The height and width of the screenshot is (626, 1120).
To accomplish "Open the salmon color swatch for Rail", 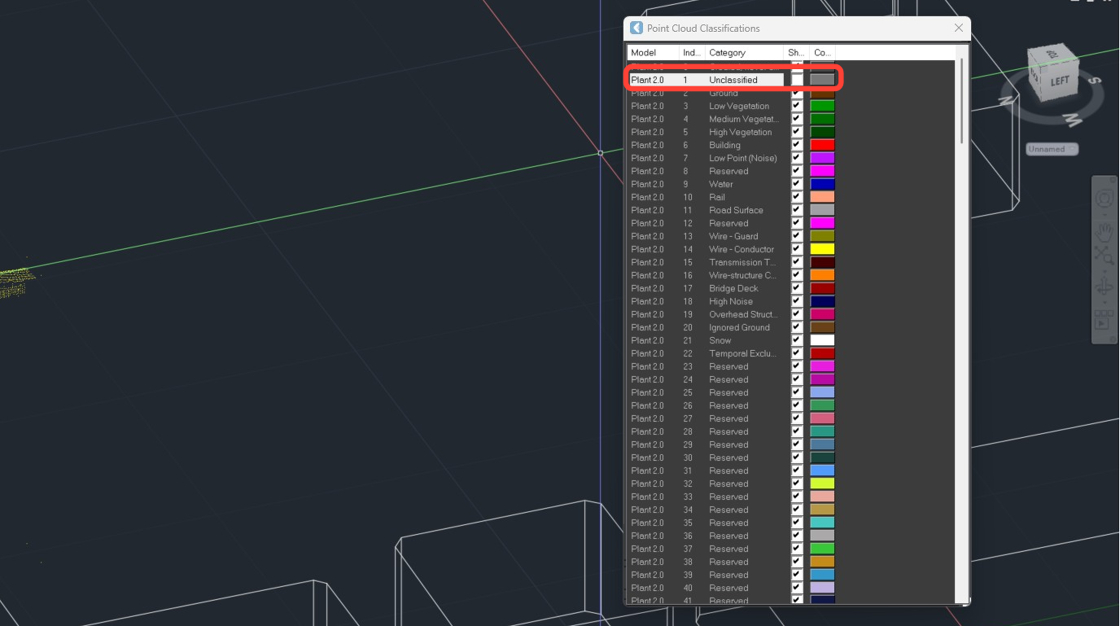I will coord(822,197).
